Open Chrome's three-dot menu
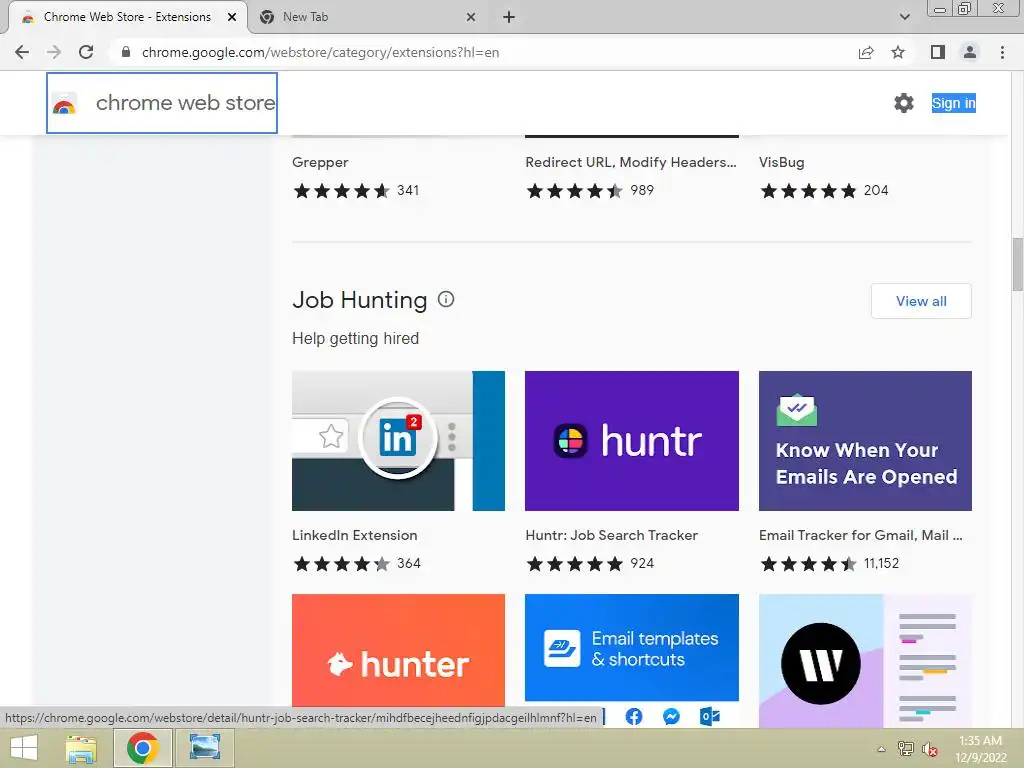 [x=1002, y=52]
